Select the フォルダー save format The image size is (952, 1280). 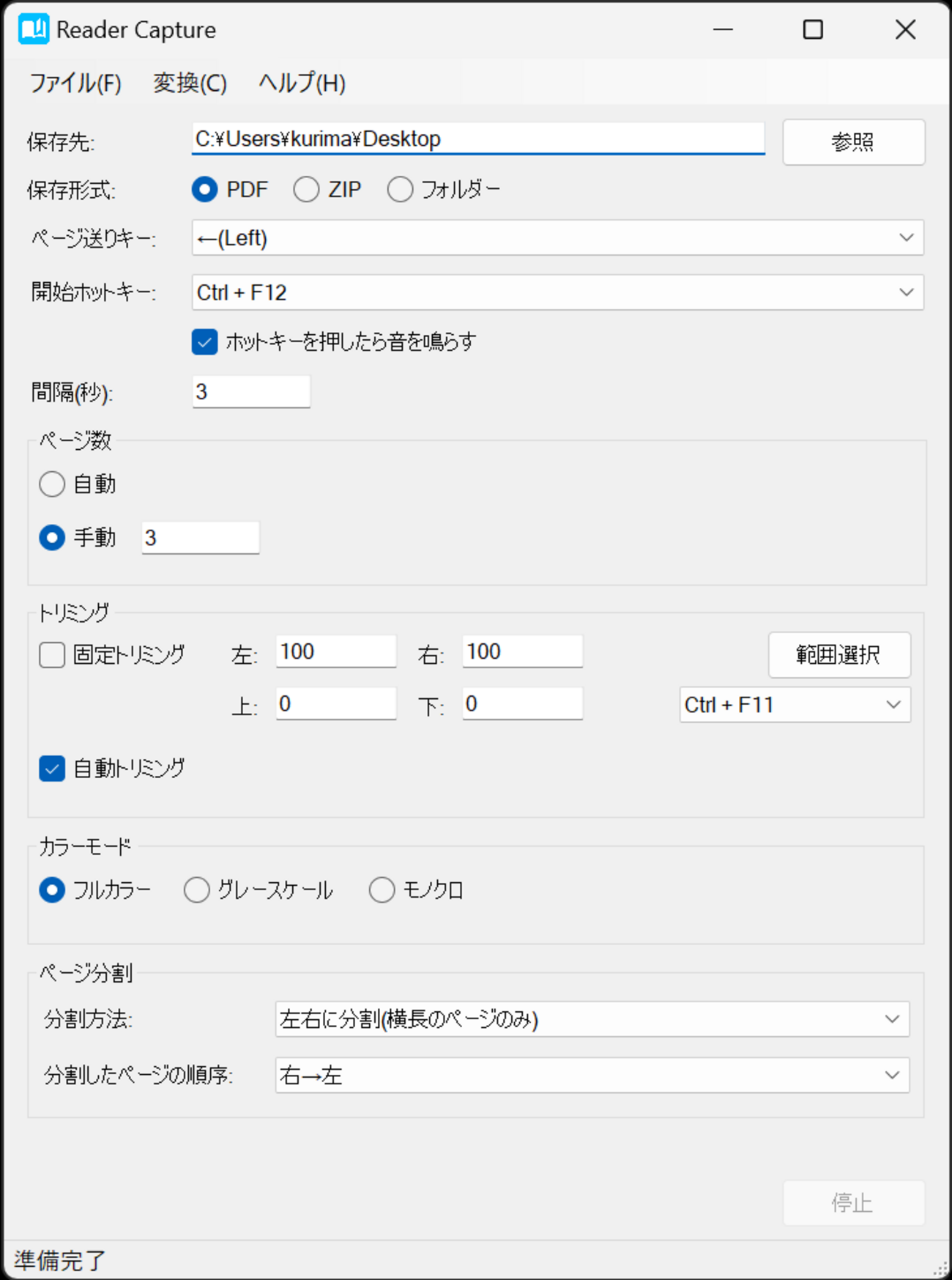pyautogui.click(x=401, y=190)
